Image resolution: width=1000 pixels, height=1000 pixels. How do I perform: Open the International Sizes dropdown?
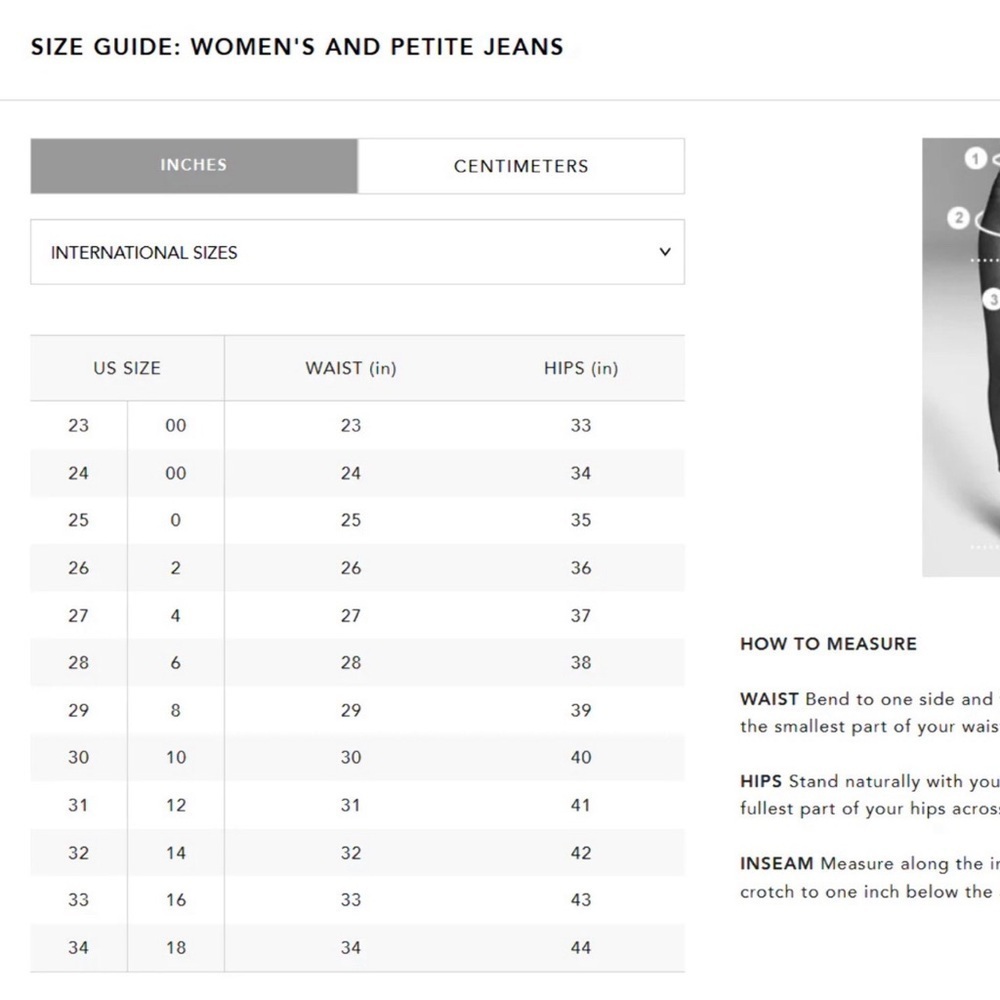point(357,252)
